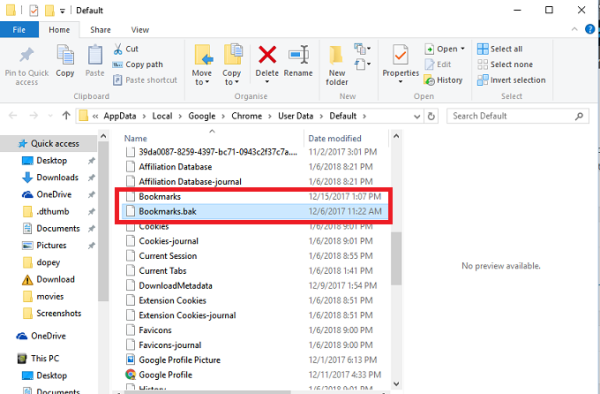Screen dimensions: 600x394
Task: Sort by Date modified column
Action: click(x=335, y=138)
